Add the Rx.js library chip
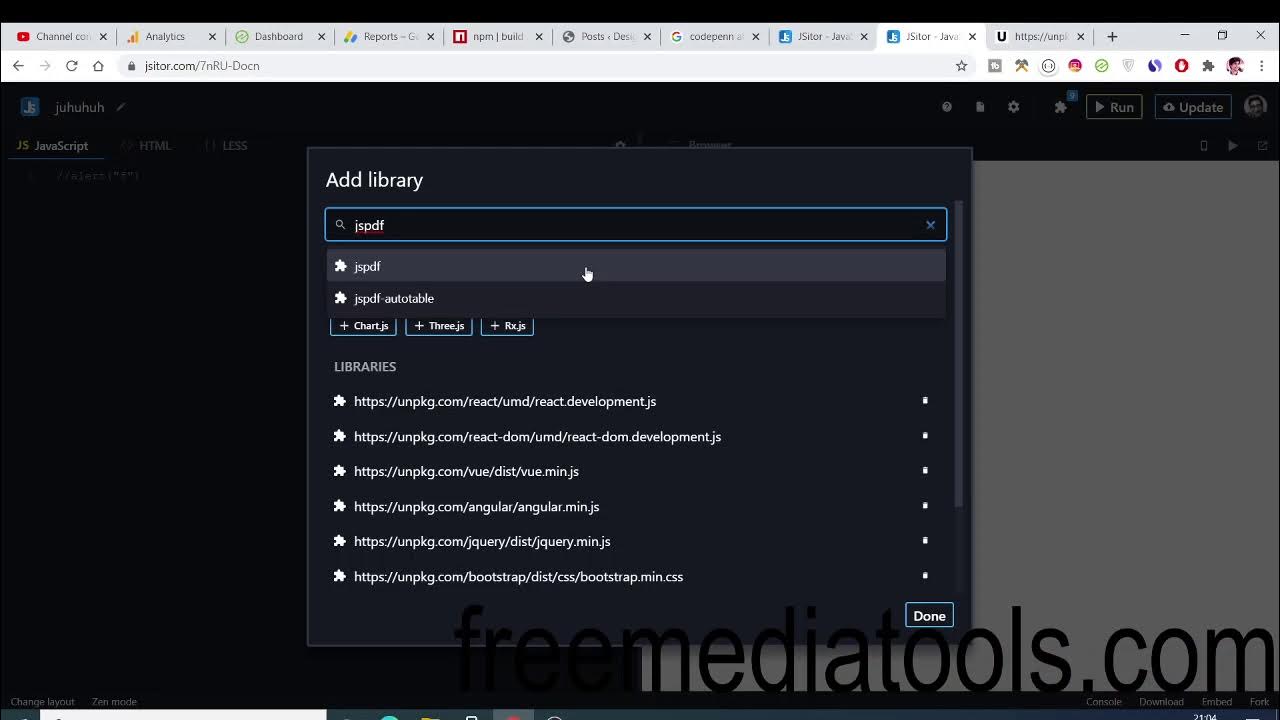1280x720 pixels. pos(507,326)
